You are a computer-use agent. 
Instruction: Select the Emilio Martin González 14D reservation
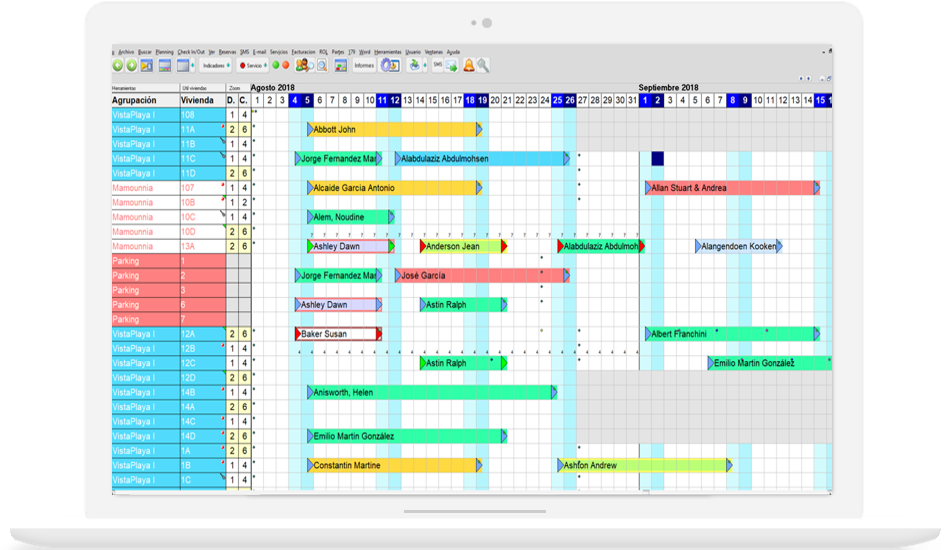click(x=407, y=436)
